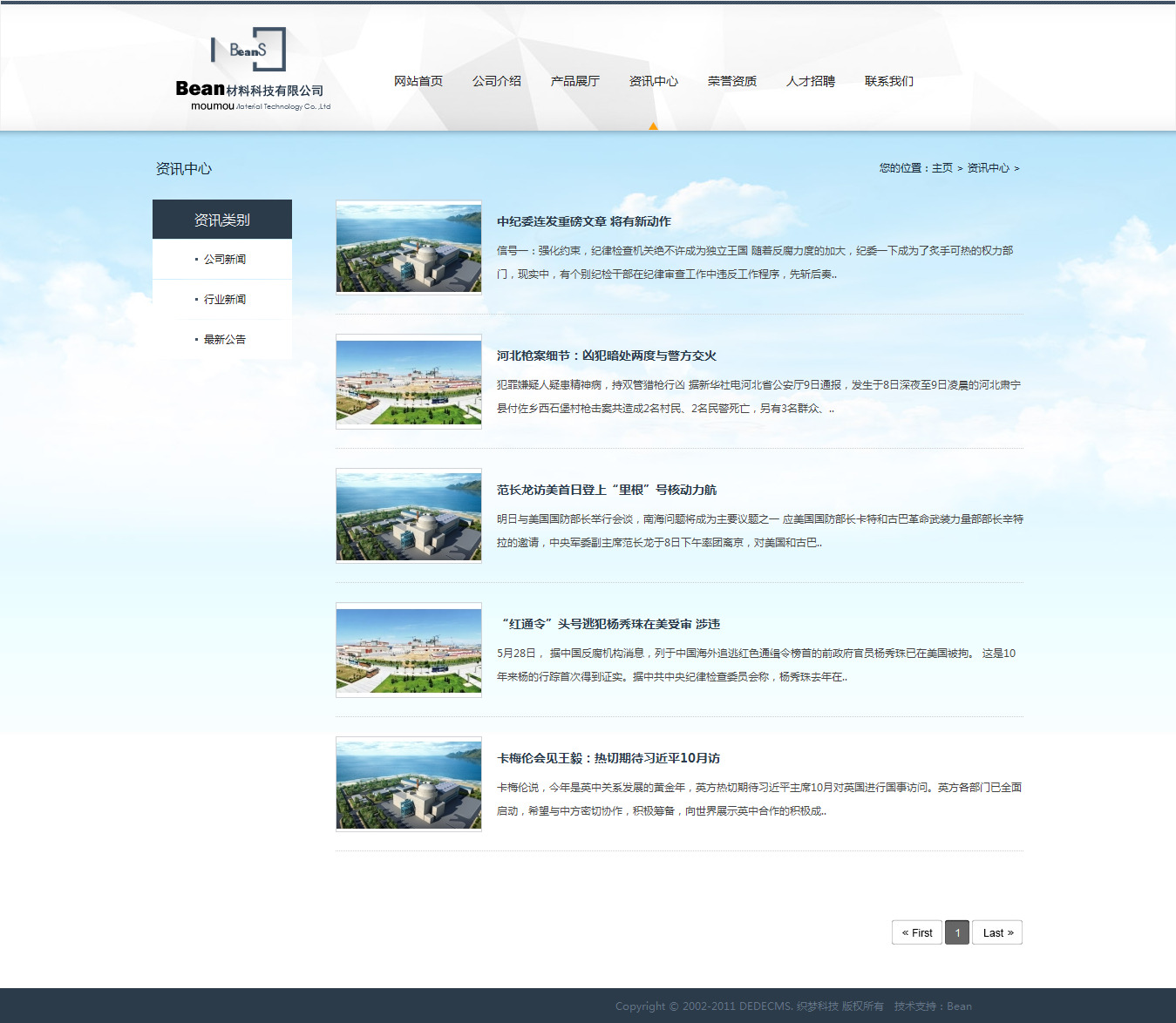Click 主页 in the breadcrumb
Screen dimensions: 1176x1023
point(941,168)
